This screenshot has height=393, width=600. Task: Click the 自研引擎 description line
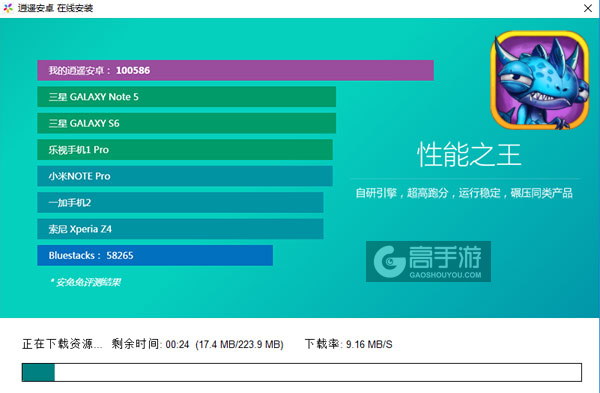point(464,193)
